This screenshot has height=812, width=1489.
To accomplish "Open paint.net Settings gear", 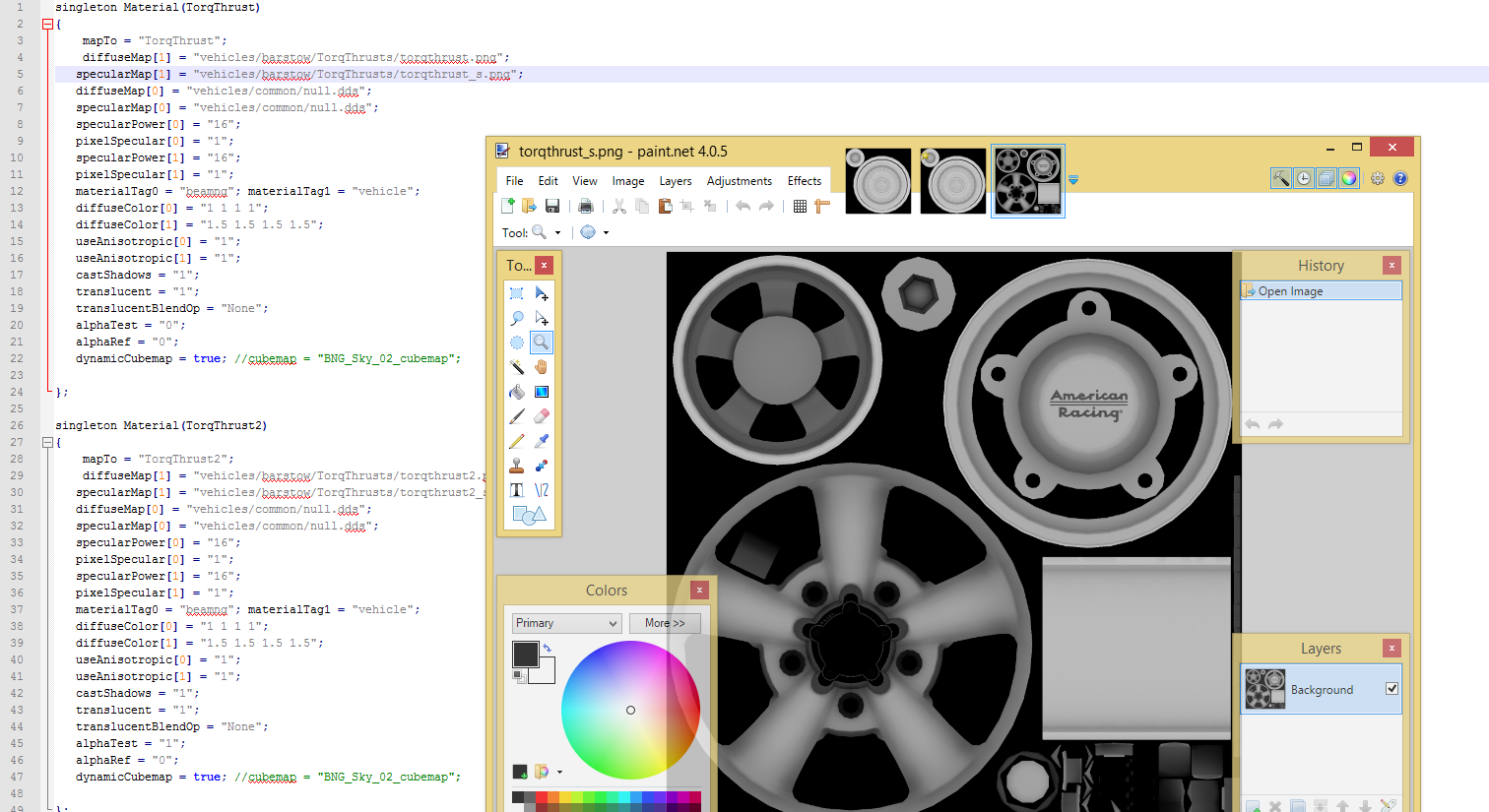I will coord(1378,178).
